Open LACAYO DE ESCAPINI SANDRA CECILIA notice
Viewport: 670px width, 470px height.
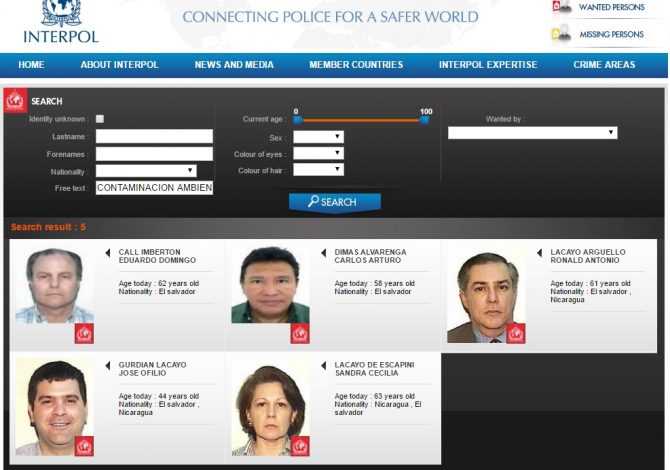374,369
